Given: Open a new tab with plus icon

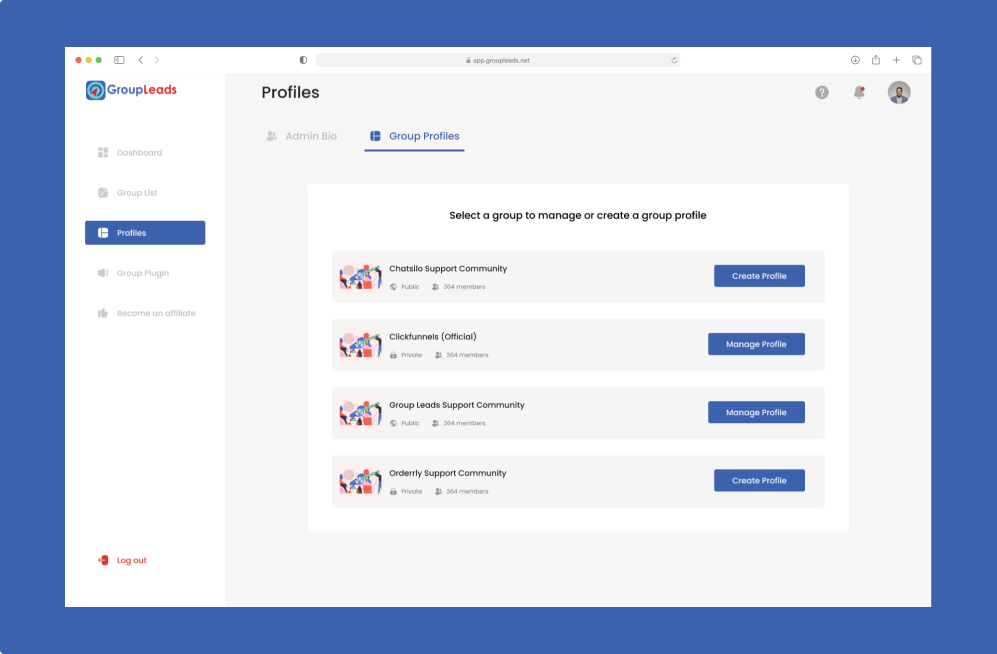Looking at the screenshot, I should 896,60.
